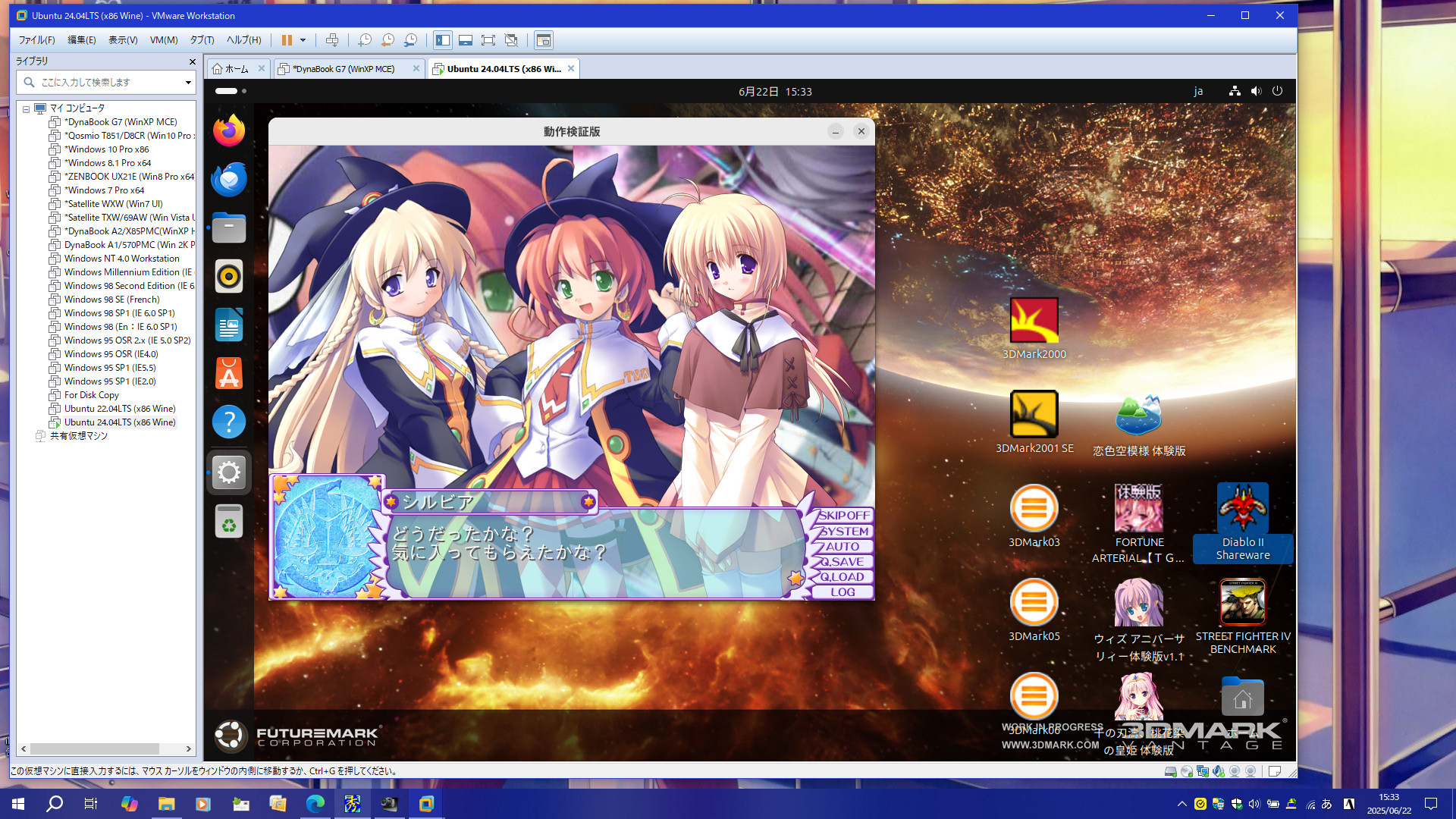Open the VM(M) menu

pyautogui.click(x=164, y=40)
